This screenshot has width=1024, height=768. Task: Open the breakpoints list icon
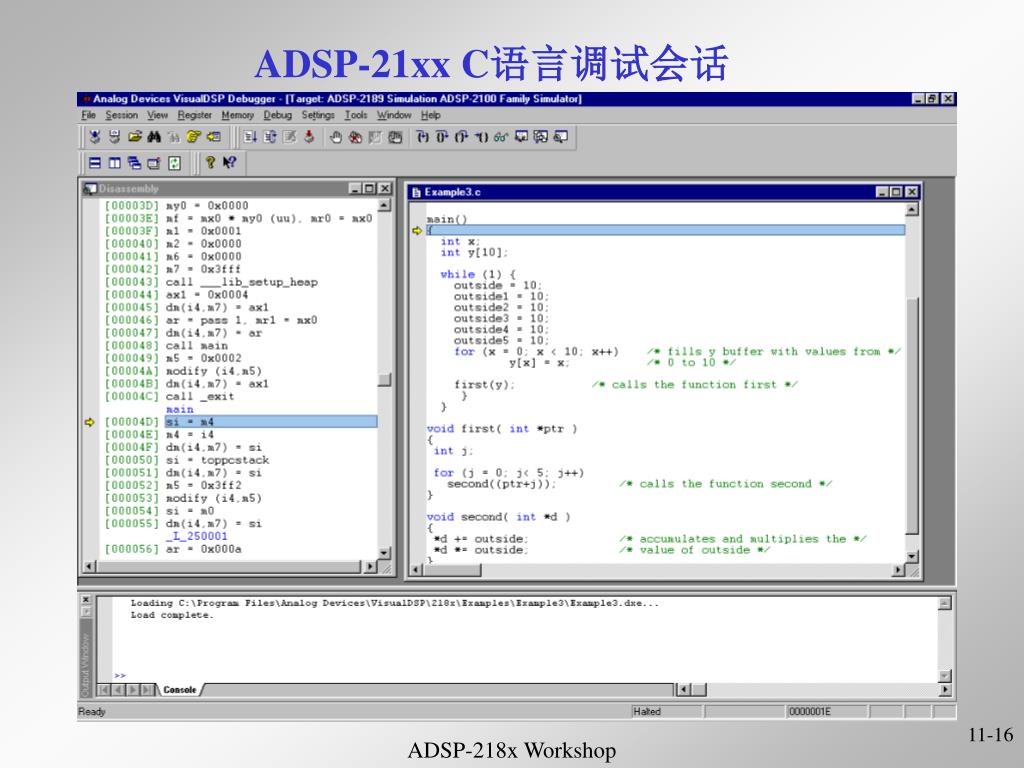pyautogui.click(x=395, y=137)
